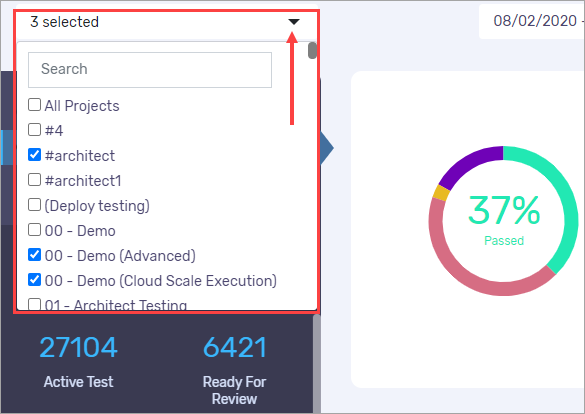Check the 01 - Architect Testing checkbox

[34, 304]
